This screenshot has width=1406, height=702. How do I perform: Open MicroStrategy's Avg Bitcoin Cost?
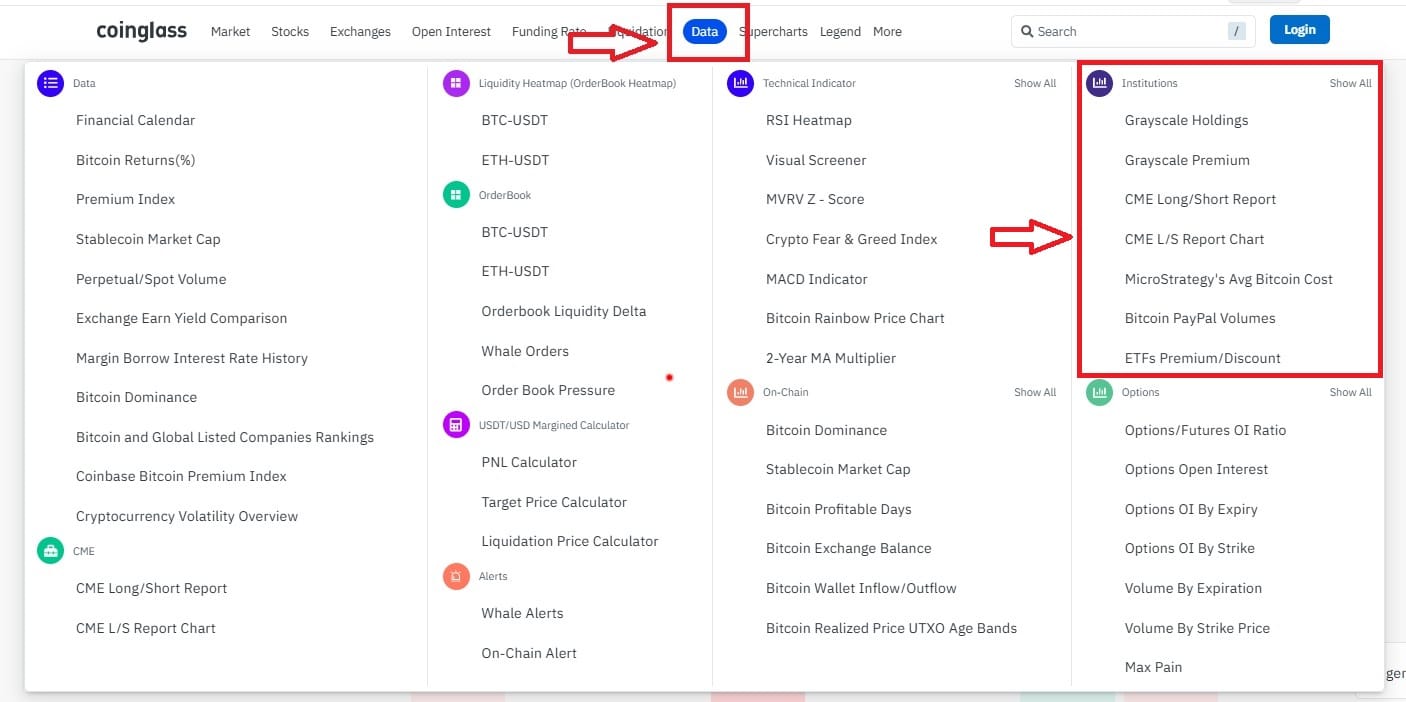point(1229,279)
